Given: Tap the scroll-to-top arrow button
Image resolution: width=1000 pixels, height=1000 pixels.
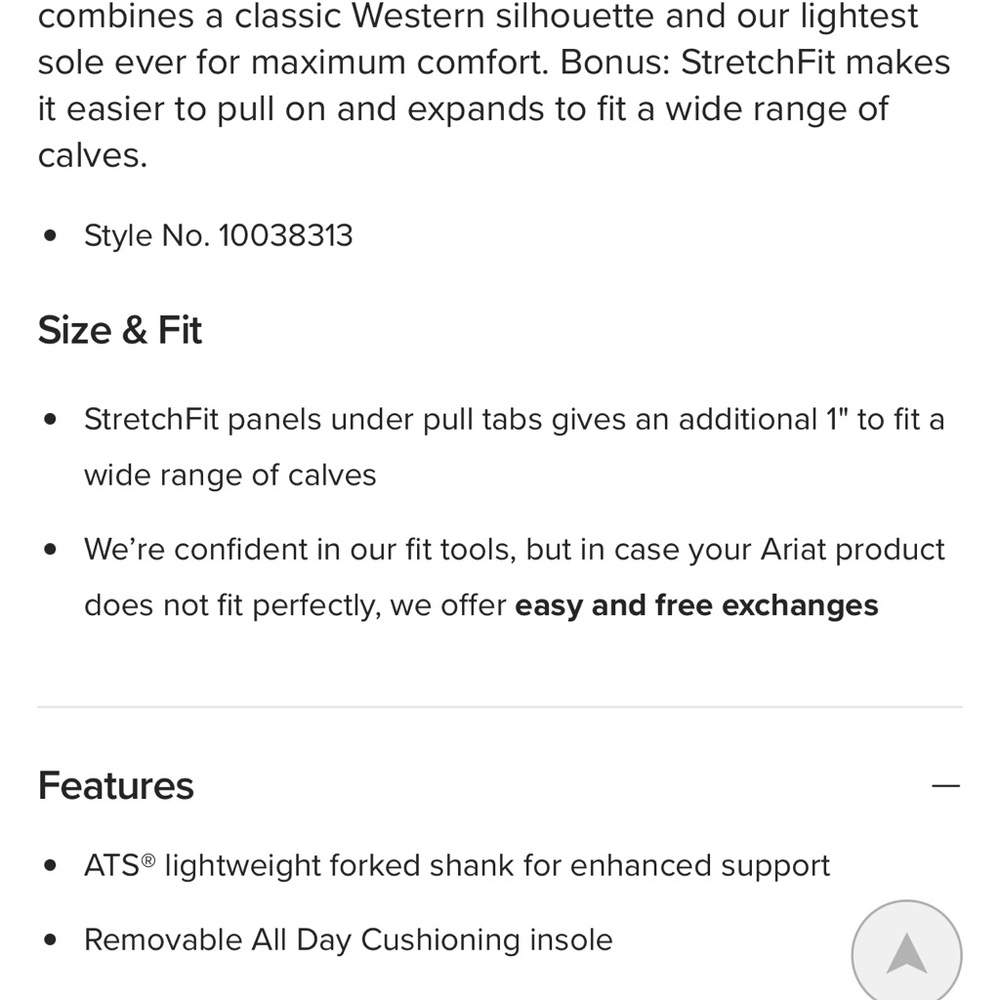Looking at the screenshot, I should (906, 954).
